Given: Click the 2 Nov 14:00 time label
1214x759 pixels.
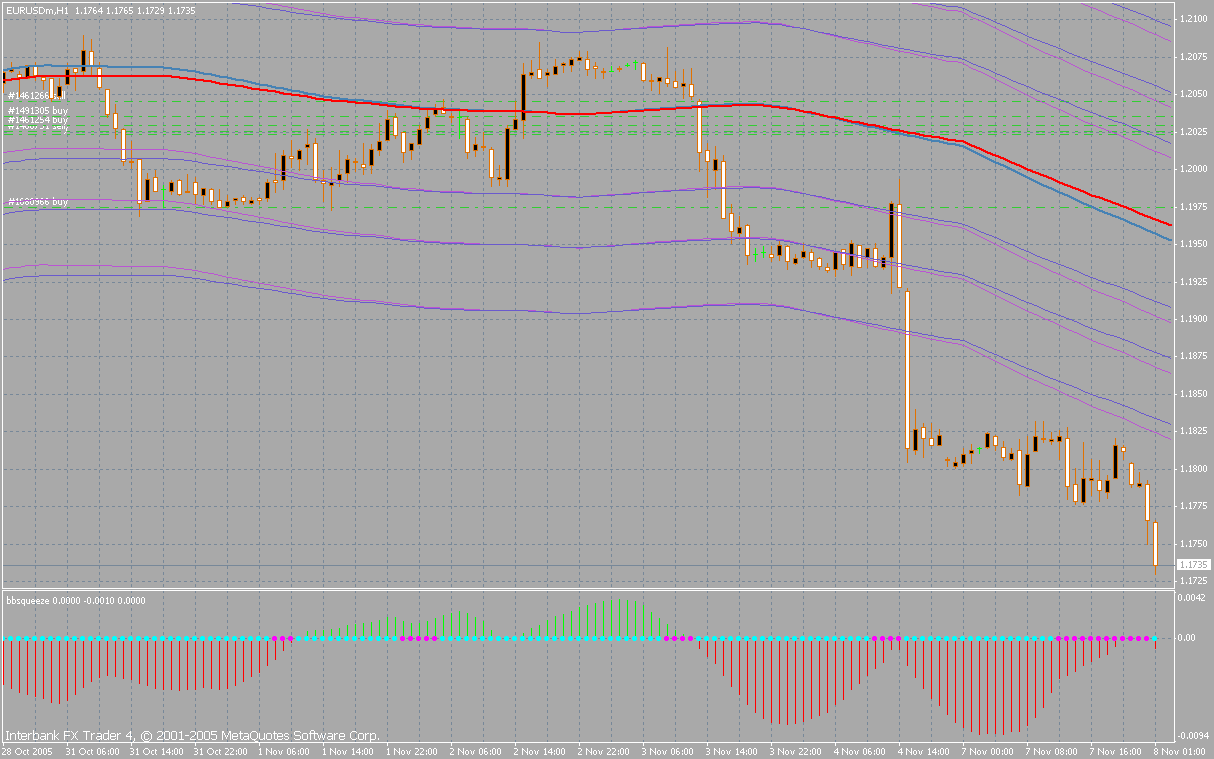Looking at the screenshot, I should tap(541, 751).
